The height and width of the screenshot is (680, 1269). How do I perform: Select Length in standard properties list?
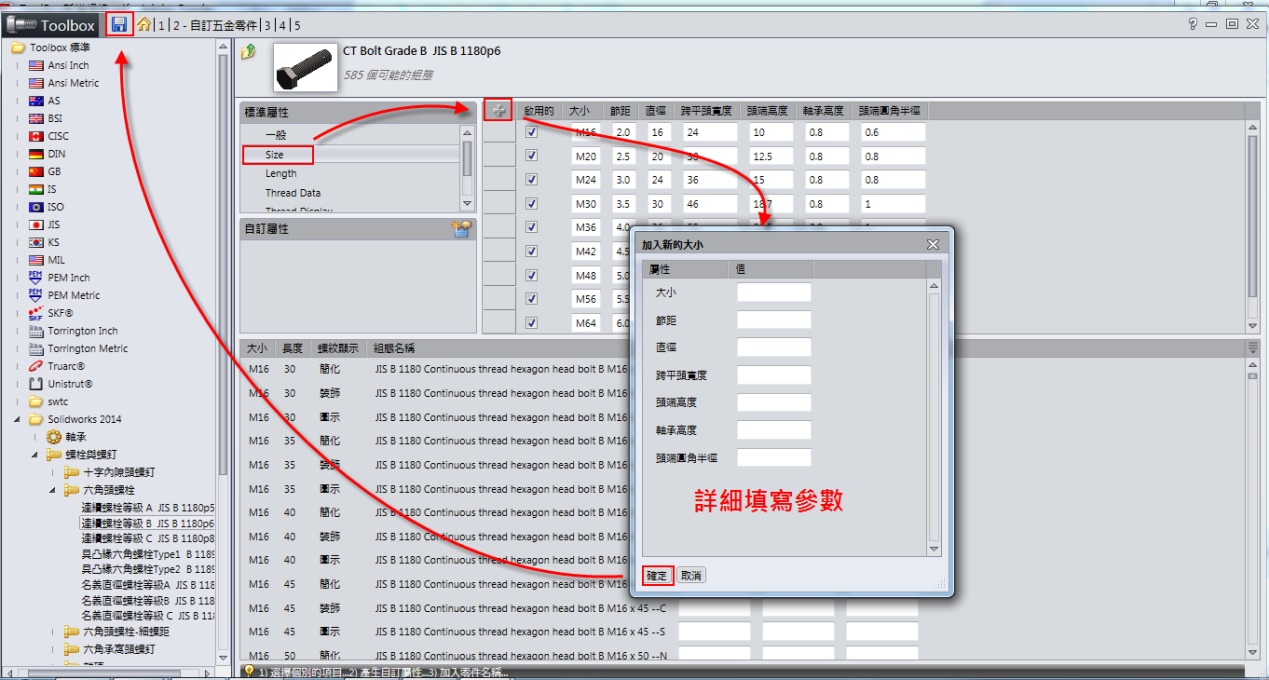pyautogui.click(x=281, y=174)
